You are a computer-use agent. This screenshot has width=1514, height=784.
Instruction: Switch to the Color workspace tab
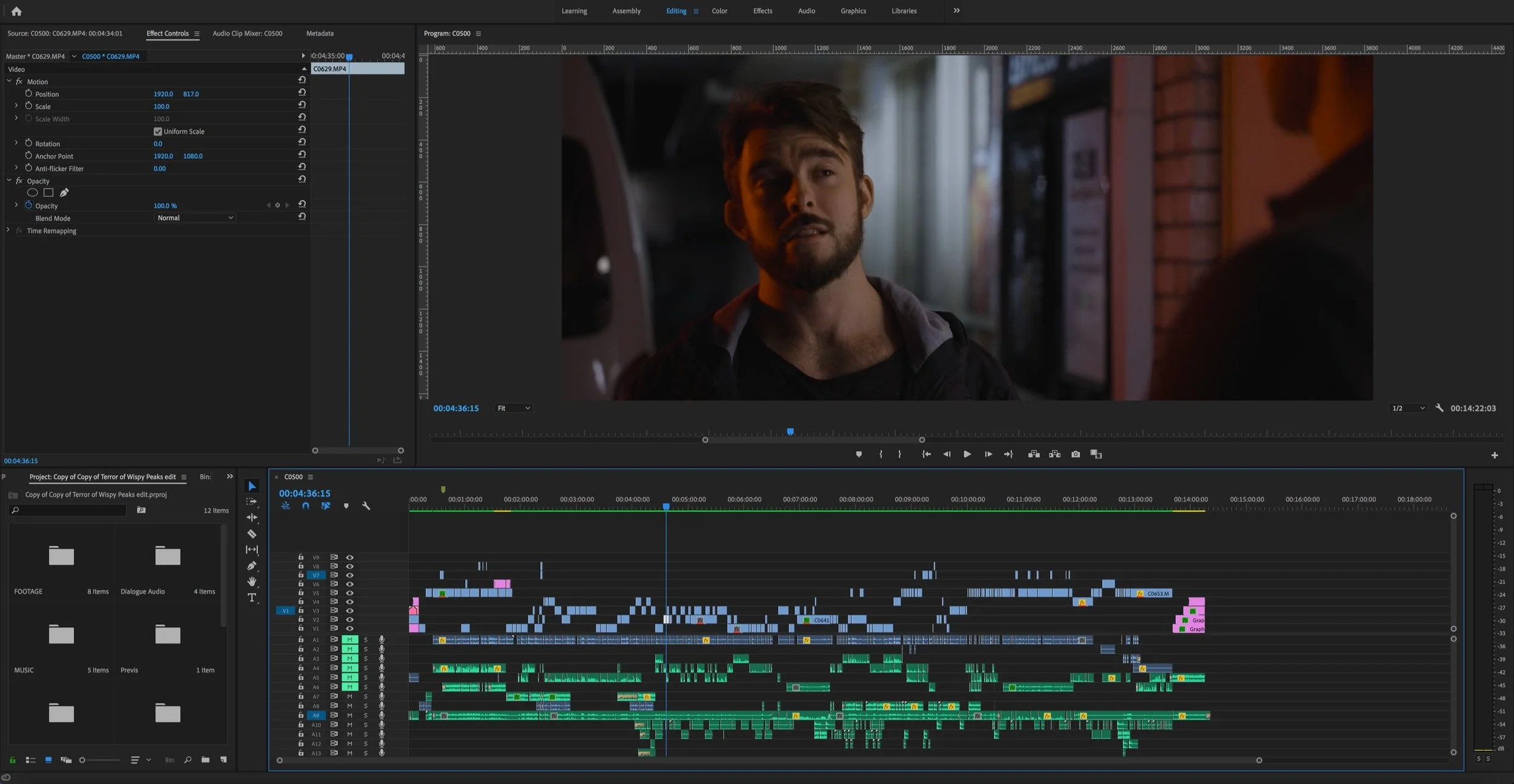[x=719, y=11]
